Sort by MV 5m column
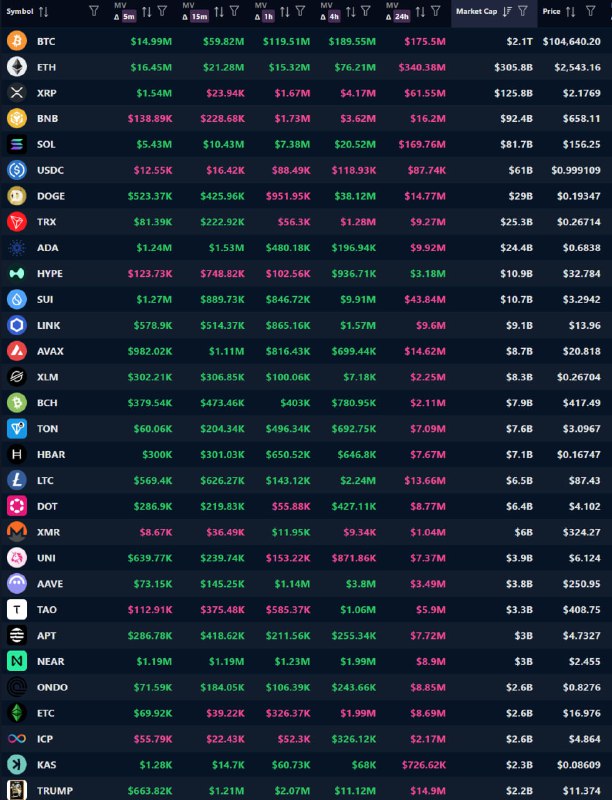This screenshot has width=612, height=800. click(x=147, y=12)
